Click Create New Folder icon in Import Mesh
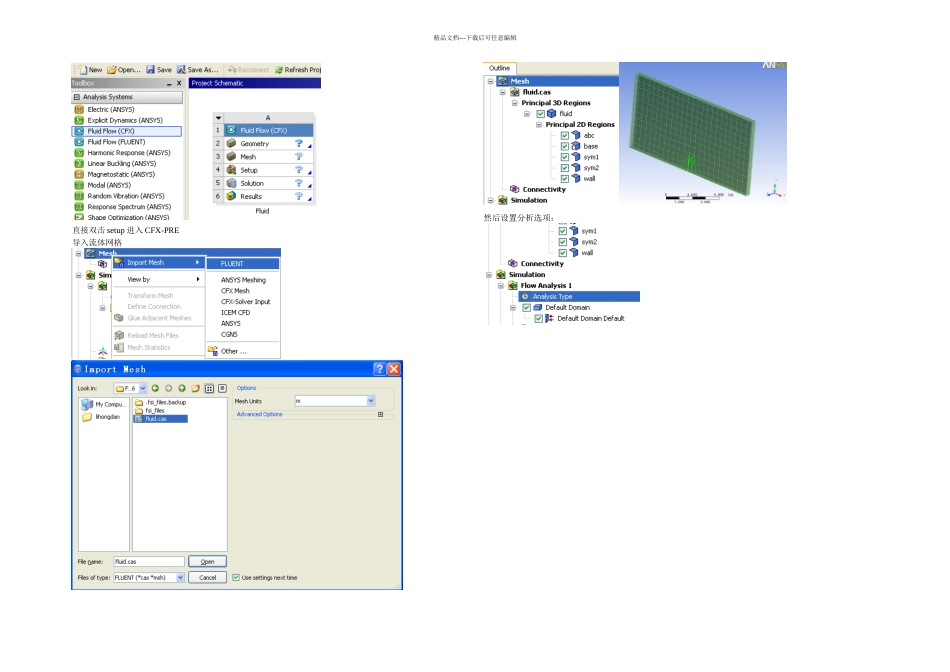 click(195, 388)
